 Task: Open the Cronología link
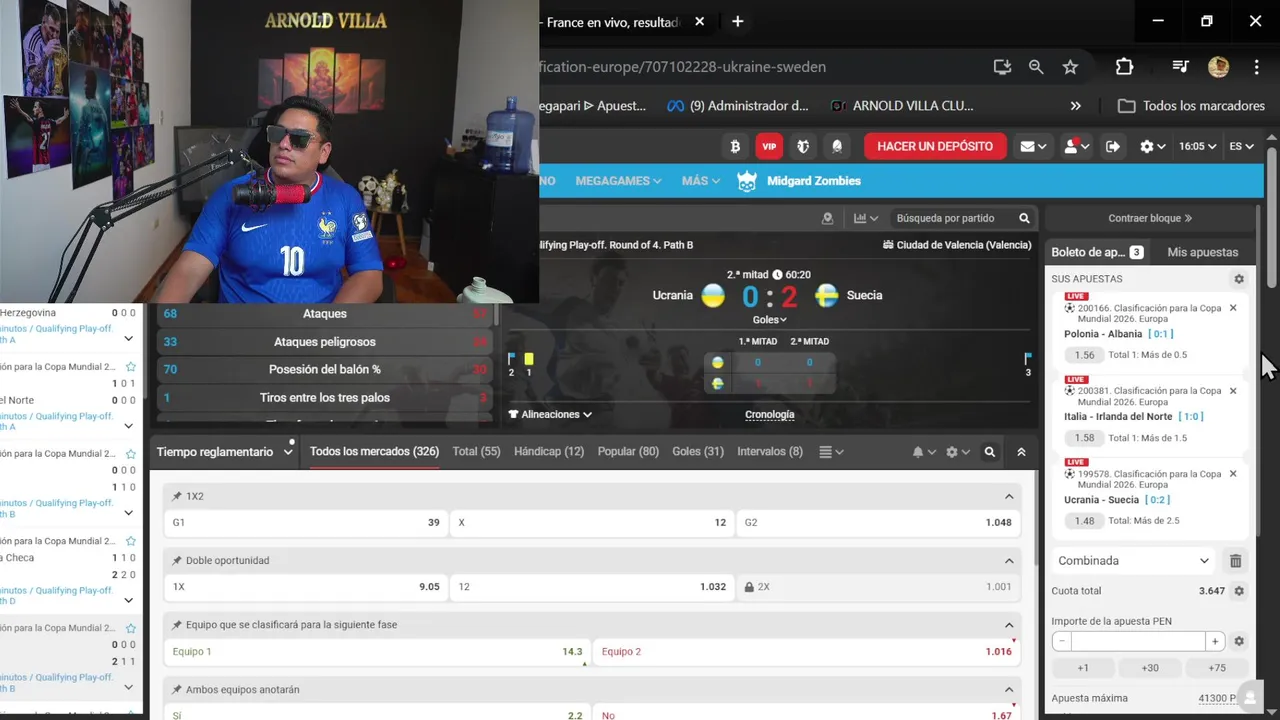point(770,414)
